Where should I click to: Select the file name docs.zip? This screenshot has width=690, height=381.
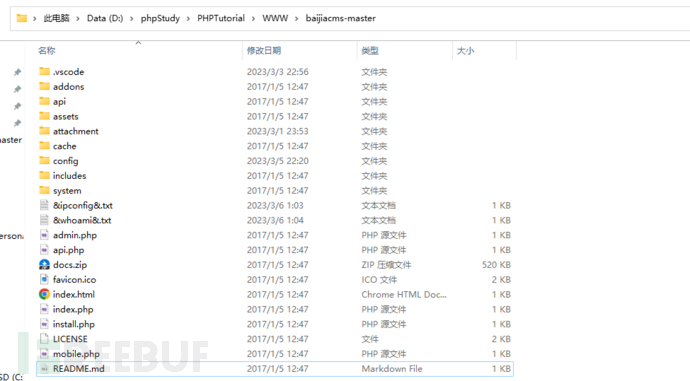pyautogui.click(x=70, y=264)
